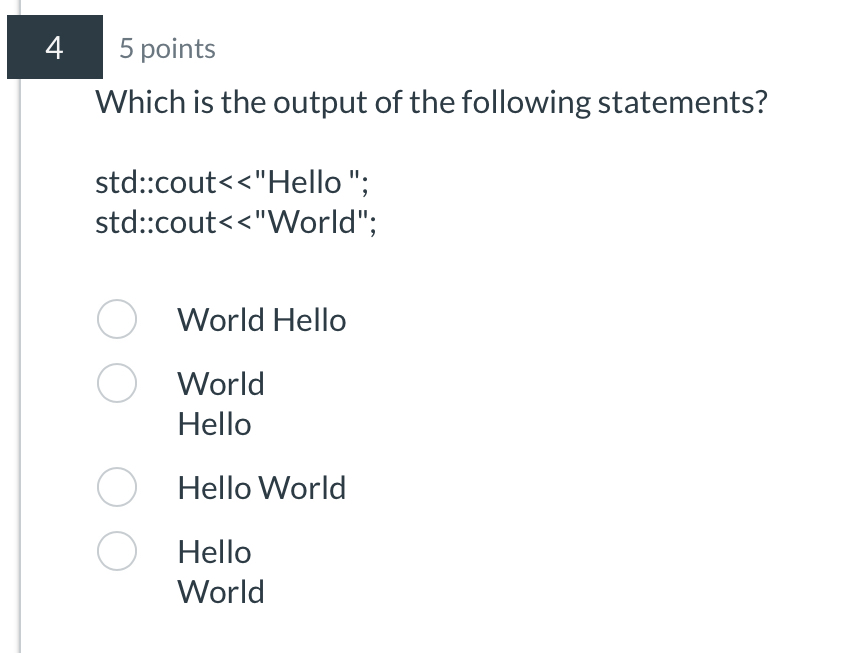Select the "World Hello" radio button

117,320
